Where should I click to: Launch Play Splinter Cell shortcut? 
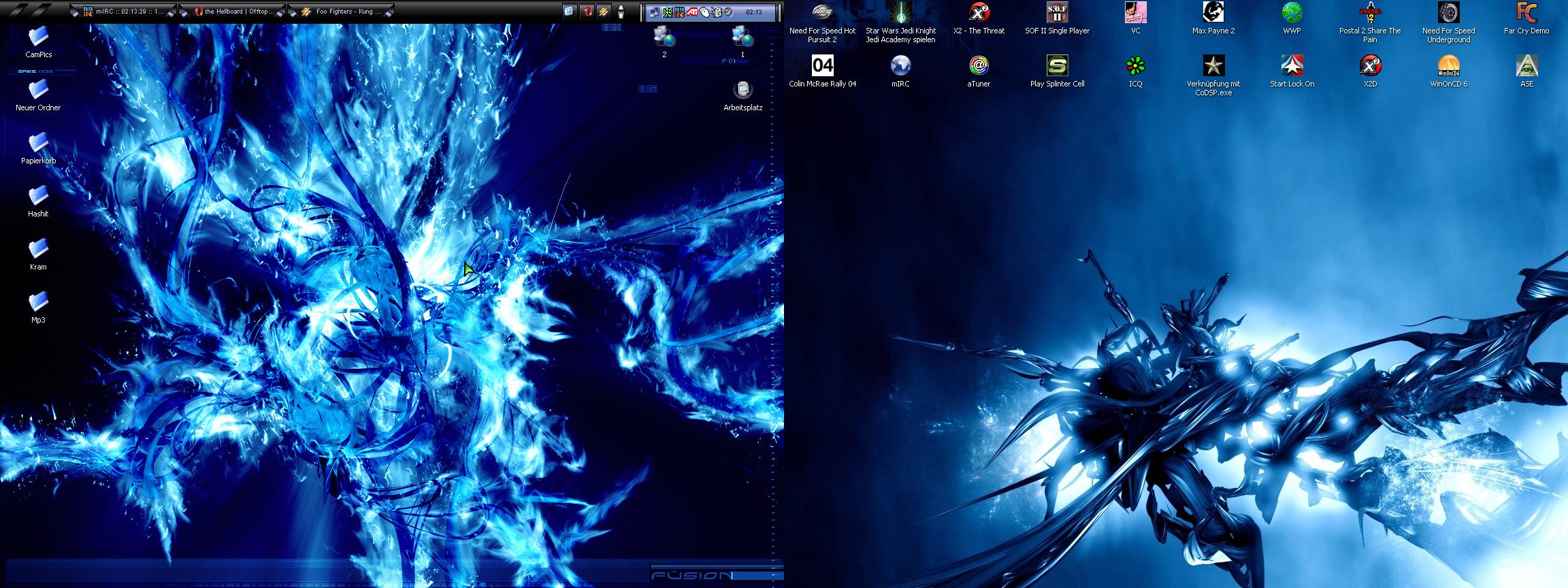pyautogui.click(x=1057, y=66)
